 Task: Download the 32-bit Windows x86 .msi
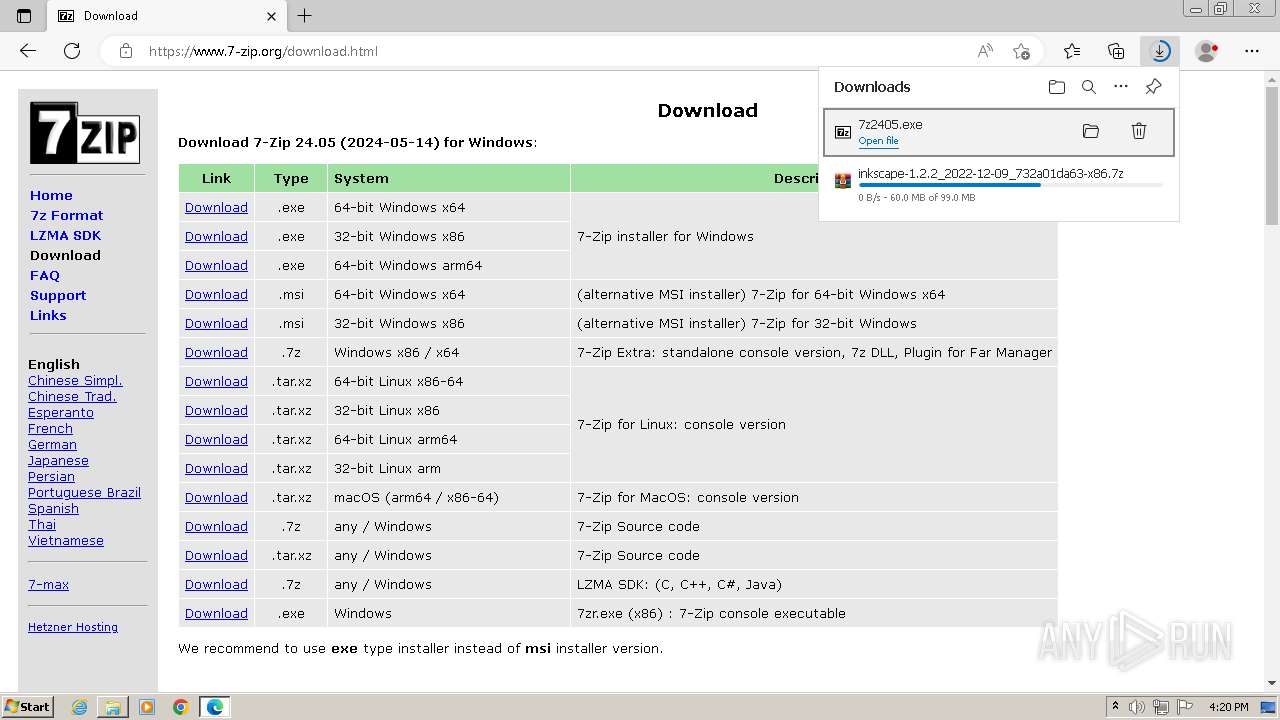216,323
